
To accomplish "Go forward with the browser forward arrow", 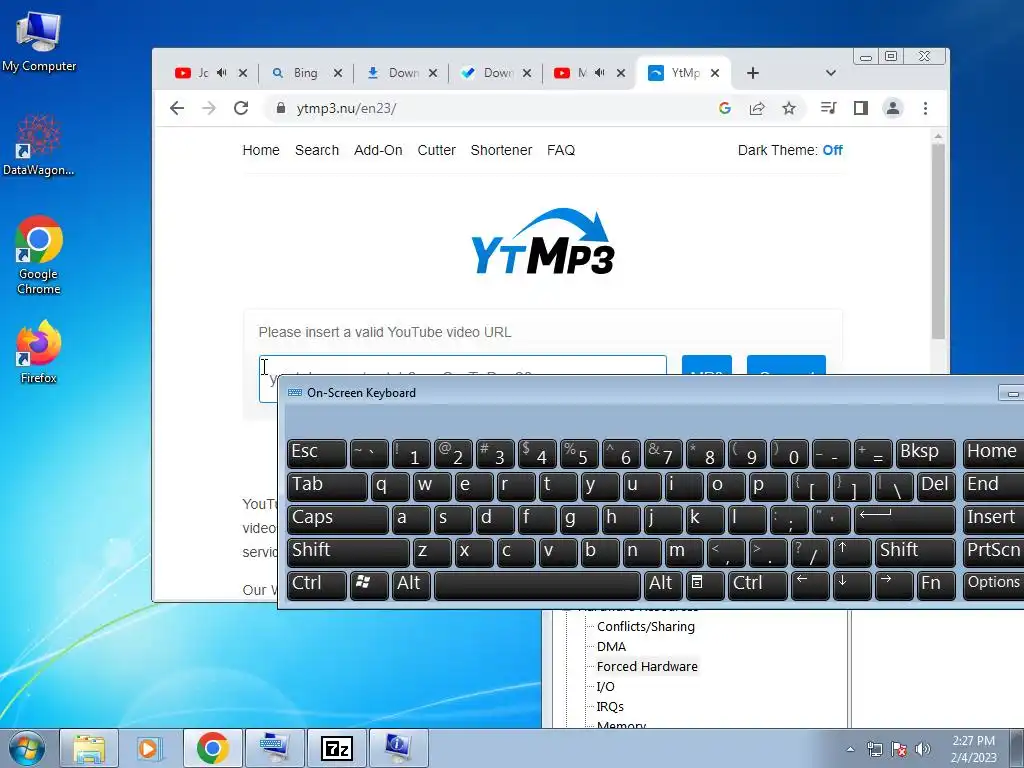I will (209, 108).
